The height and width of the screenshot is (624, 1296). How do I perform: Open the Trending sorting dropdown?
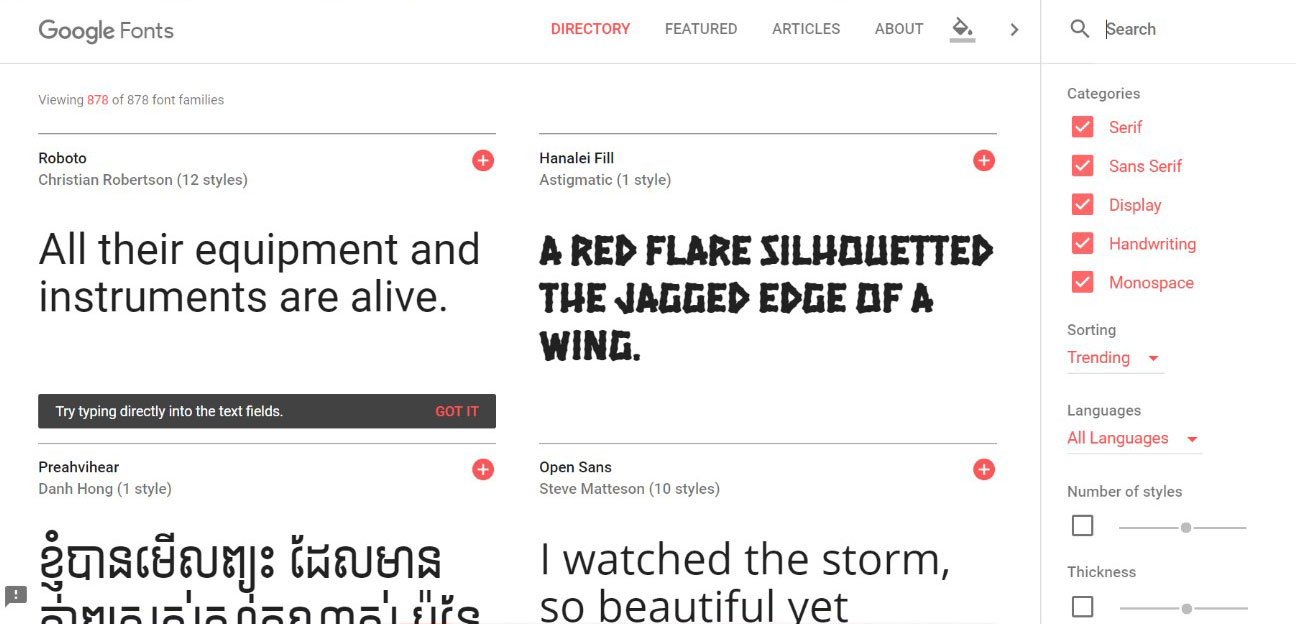coord(1115,358)
